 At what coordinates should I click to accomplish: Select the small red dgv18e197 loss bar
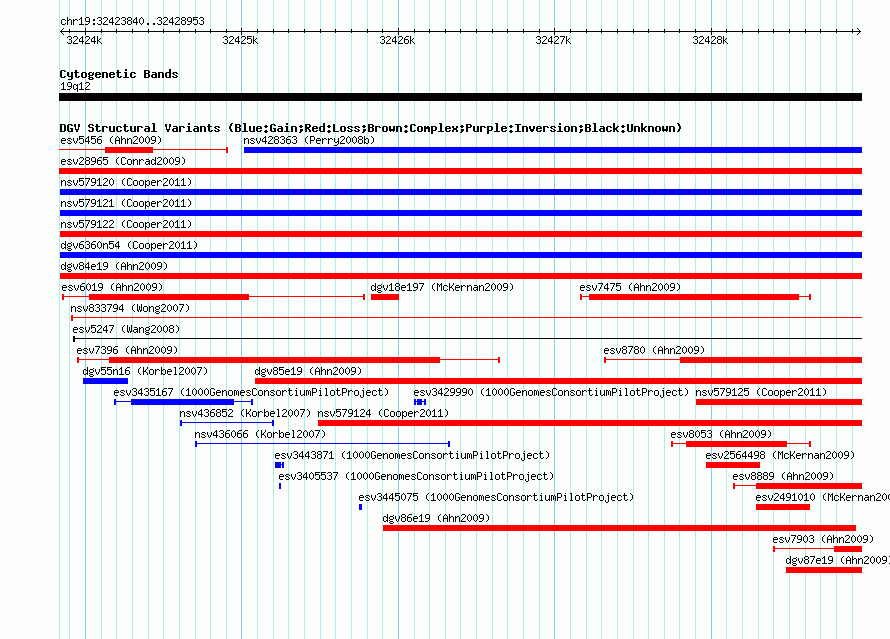(385, 297)
